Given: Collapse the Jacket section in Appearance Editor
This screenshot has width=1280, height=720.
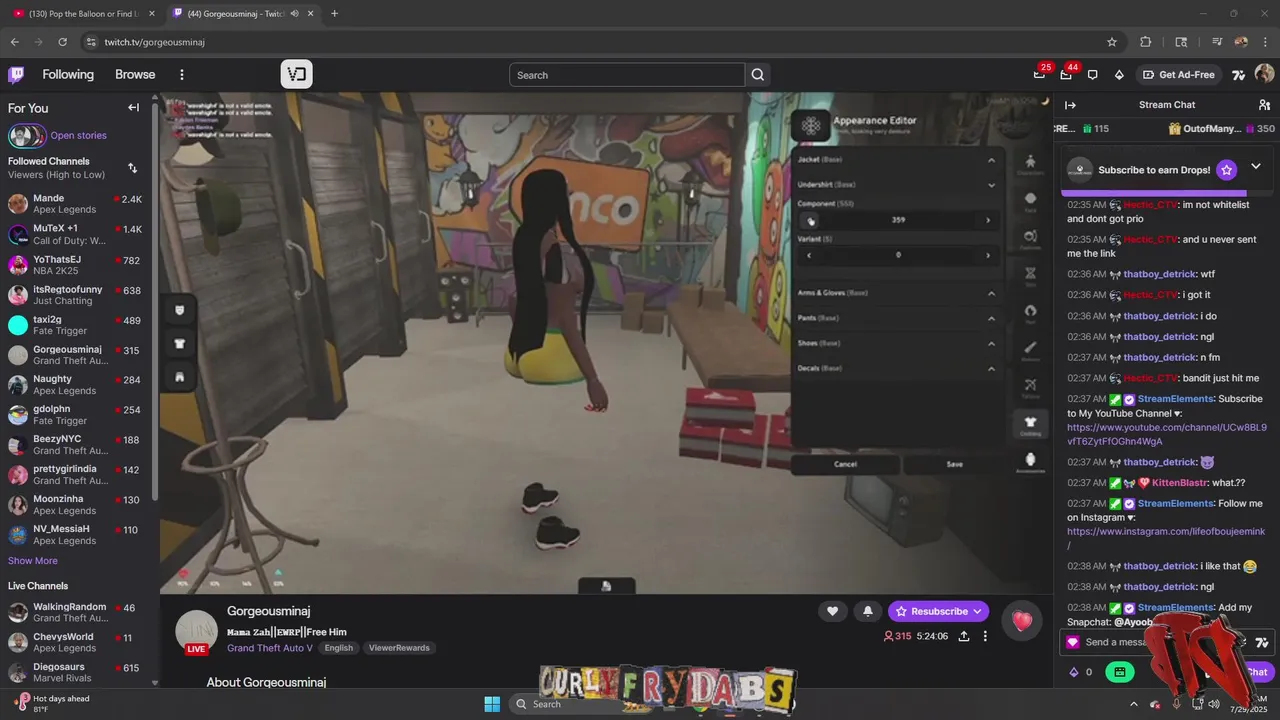Looking at the screenshot, I should tap(991, 160).
